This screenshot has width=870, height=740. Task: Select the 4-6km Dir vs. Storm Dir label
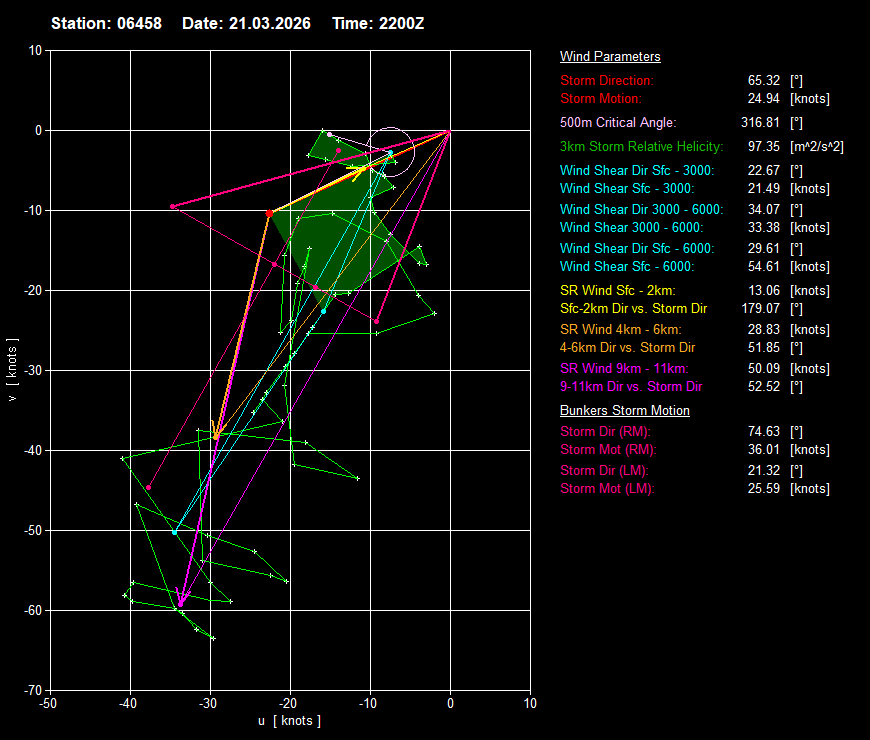[628, 348]
